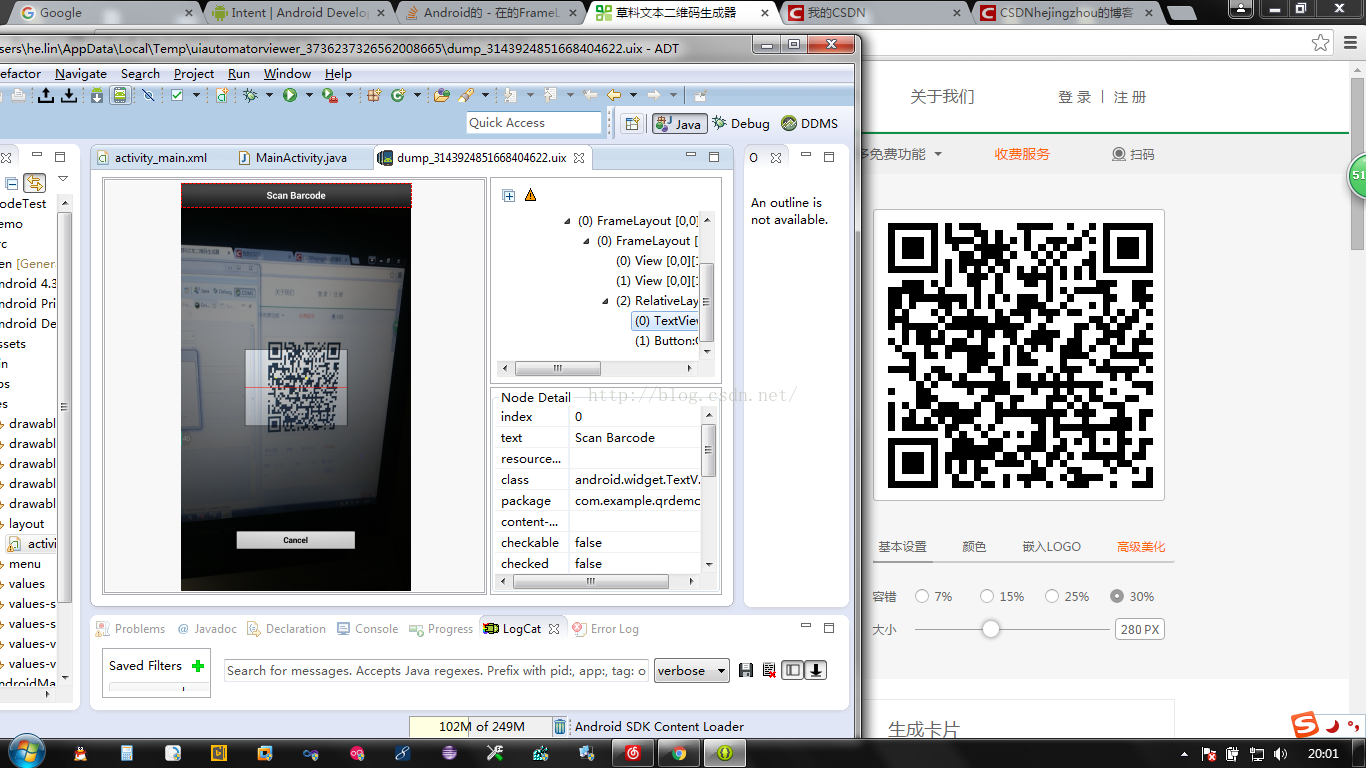Click the bookmark star in Chrome address bar
Image resolution: width=1366 pixels, height=768 pixels.
[1321, 43]
